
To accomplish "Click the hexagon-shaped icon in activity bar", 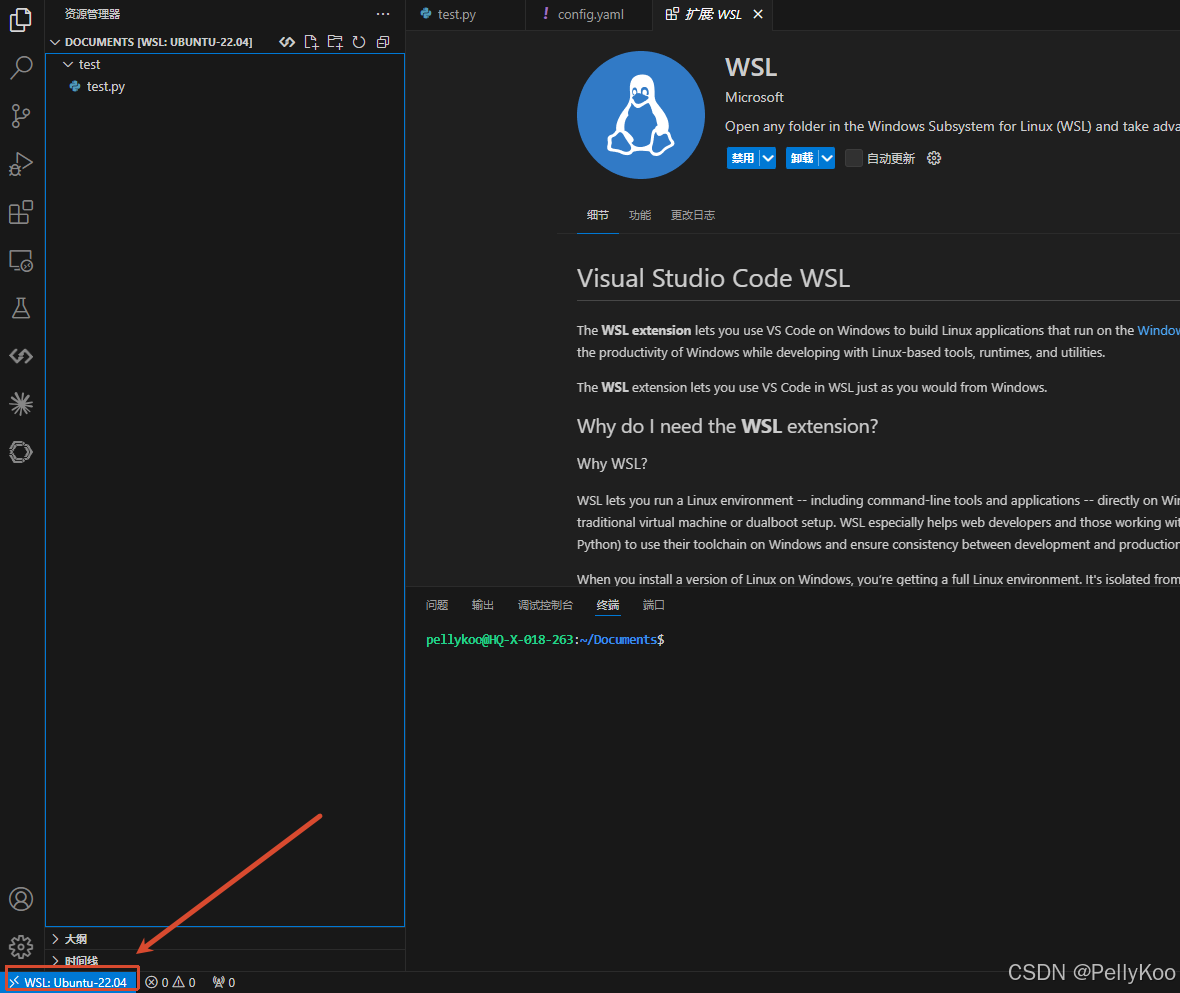I will pos(21,452).
